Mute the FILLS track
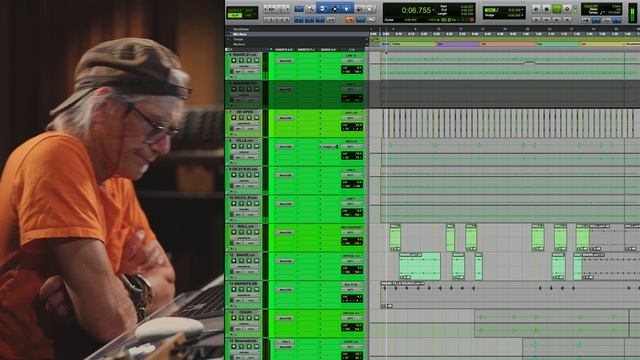 pos(256,146)
